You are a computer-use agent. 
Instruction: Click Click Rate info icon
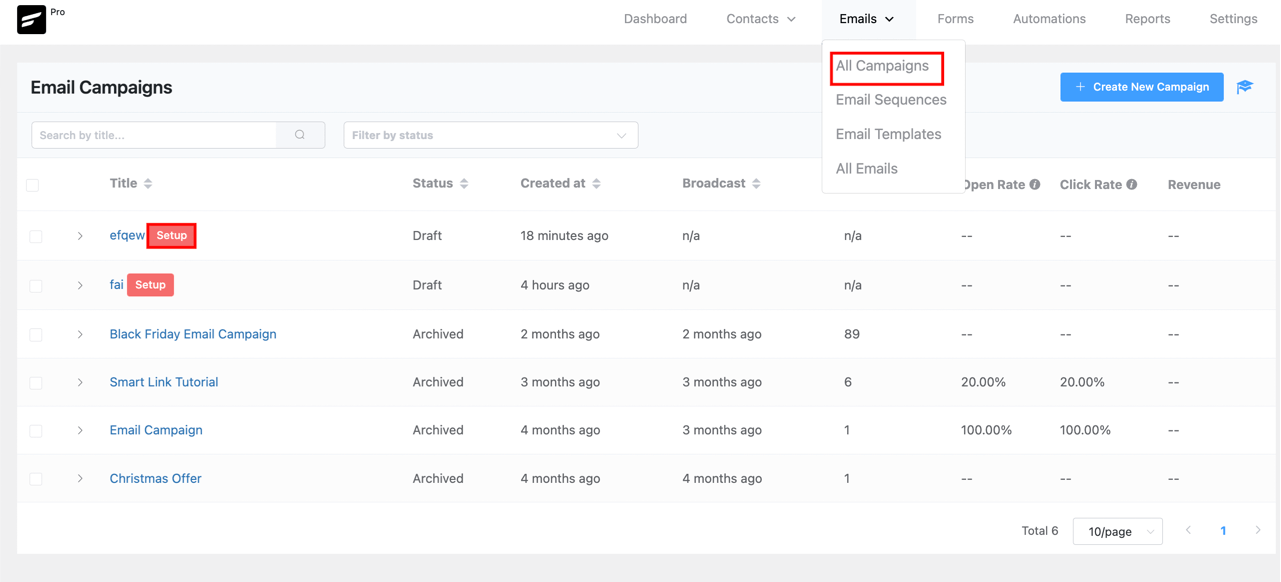[1132, 184]
